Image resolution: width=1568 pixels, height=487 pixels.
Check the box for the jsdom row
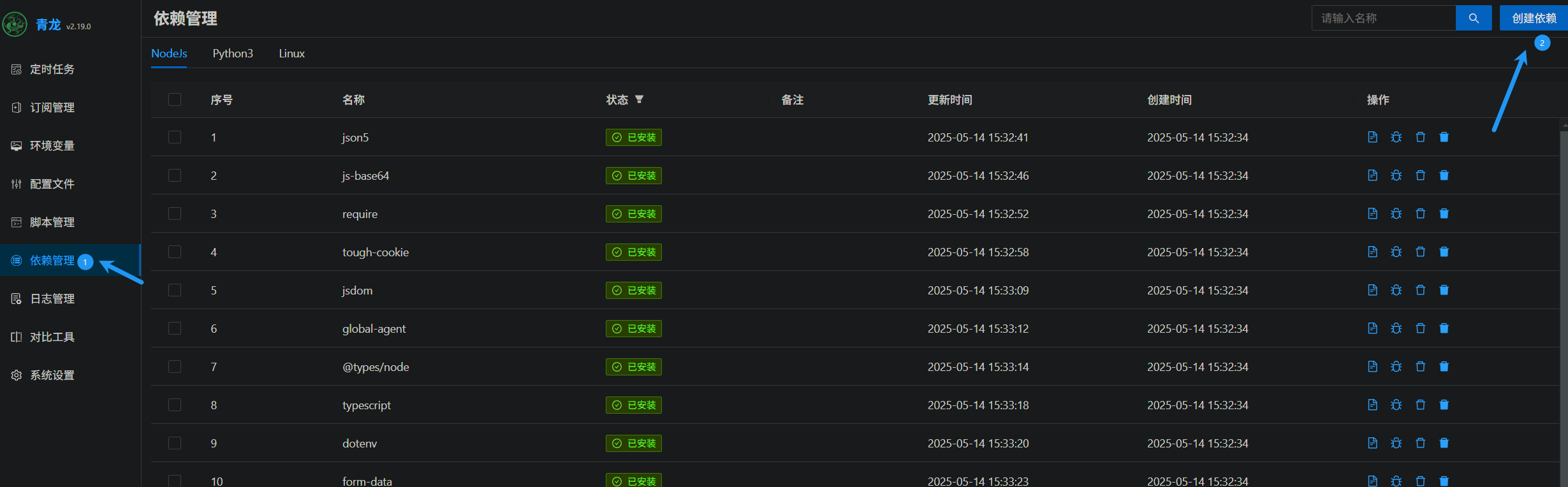tap(175, 290)
